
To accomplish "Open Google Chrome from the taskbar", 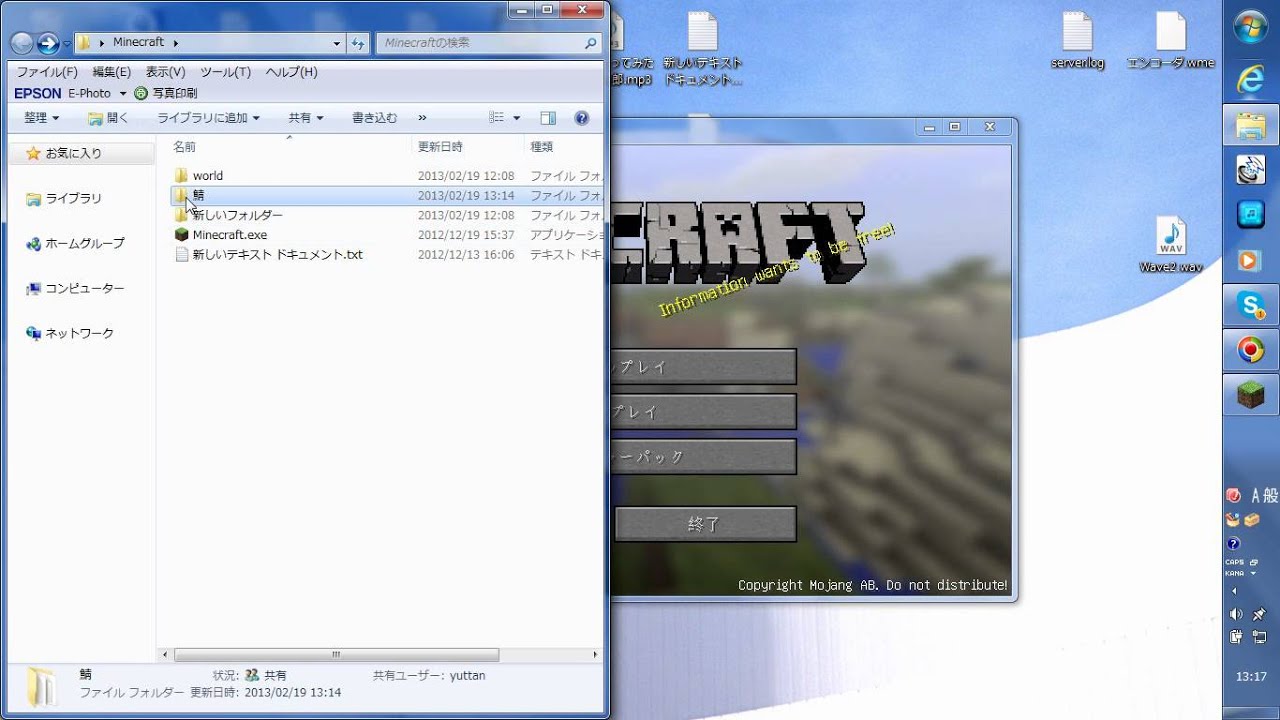I will click(1251, 350).
